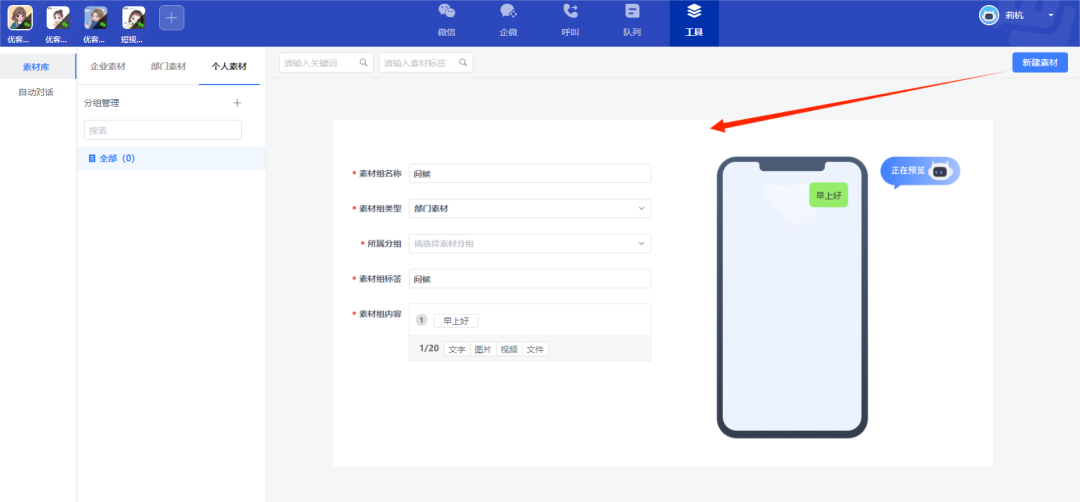Open the 呼叫 call icon

point(570,11)
